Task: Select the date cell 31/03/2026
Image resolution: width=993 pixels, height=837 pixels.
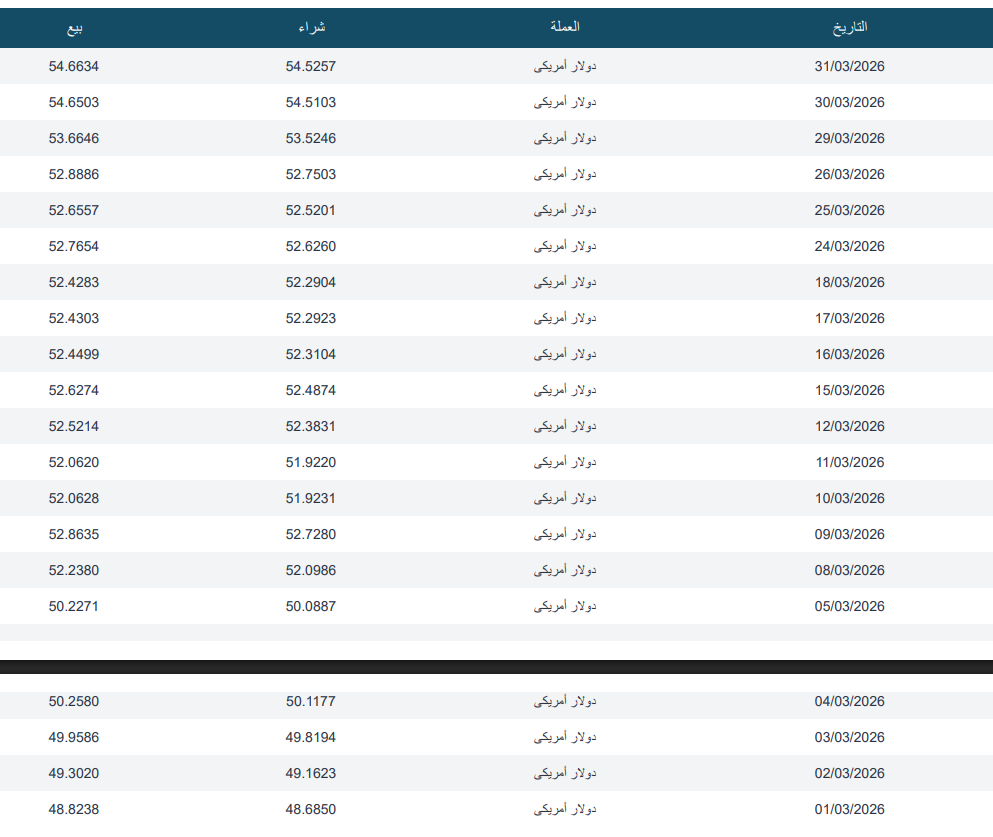Action: click(x=849, y=66)
